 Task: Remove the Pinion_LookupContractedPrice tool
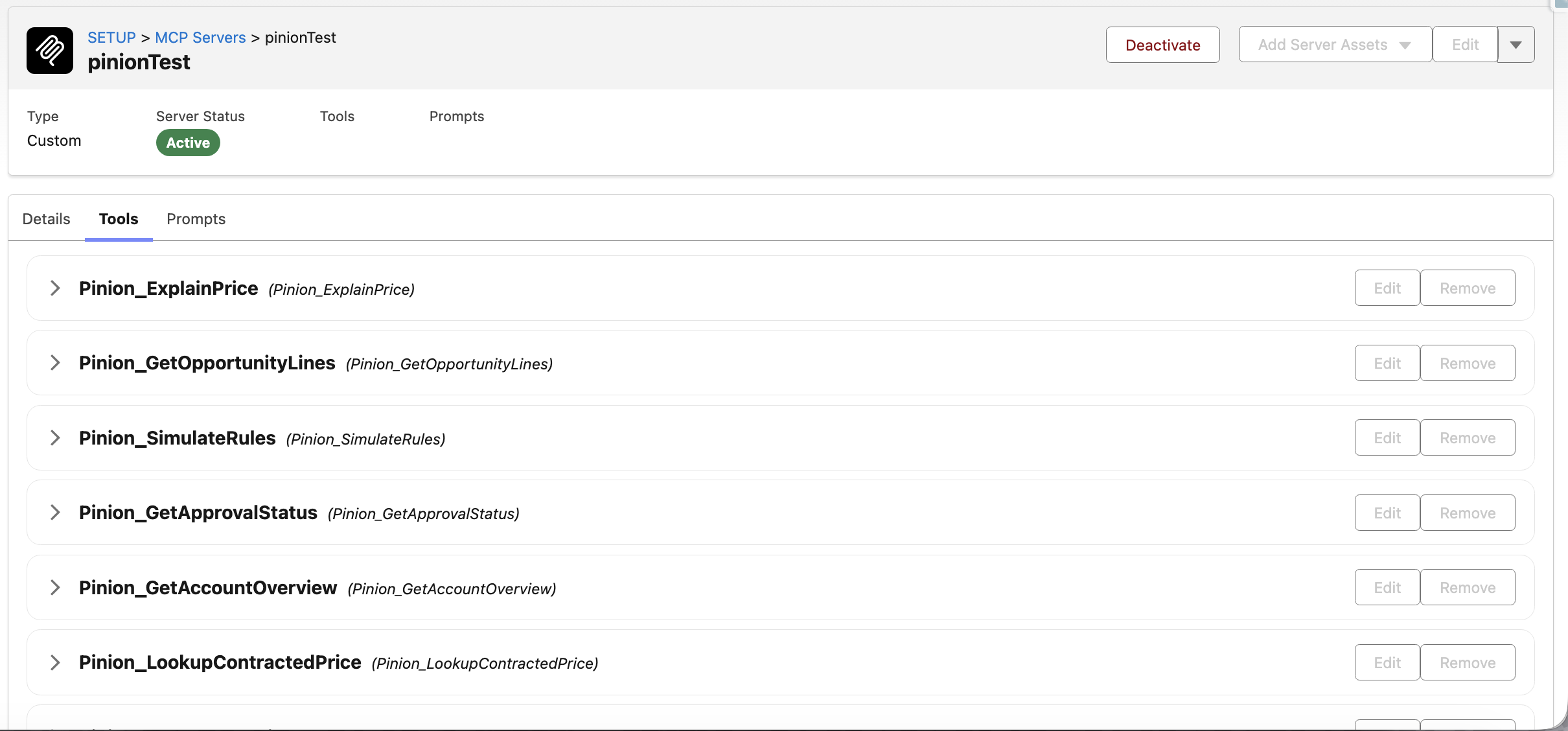(x=1468, y=662)
